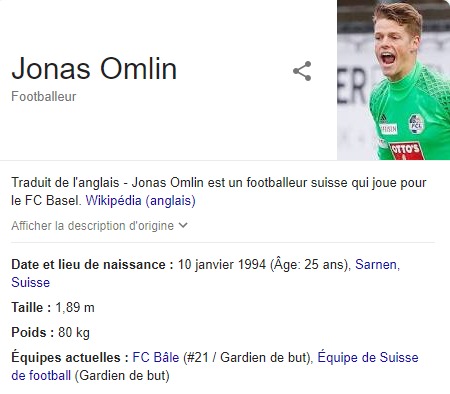450x394 pixels.
Task: Open the Suisse country link
Action: 31,282
